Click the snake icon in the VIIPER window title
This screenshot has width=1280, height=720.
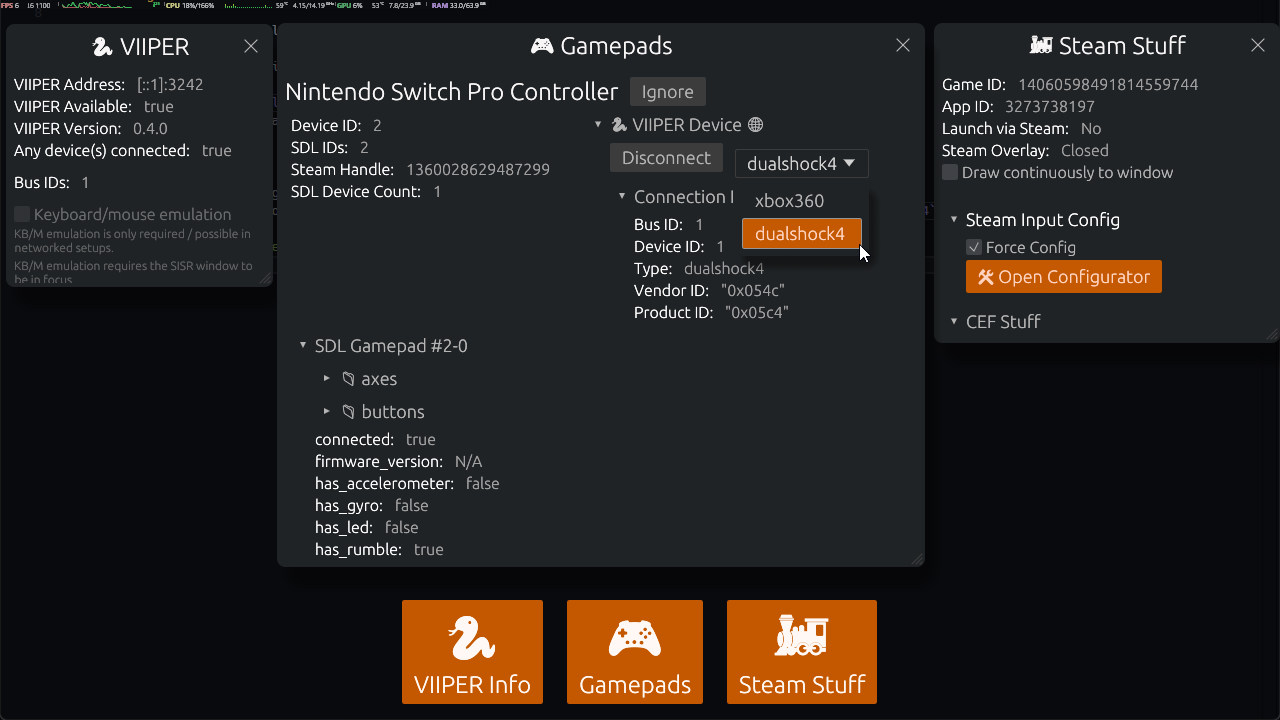tap(100, 46)
